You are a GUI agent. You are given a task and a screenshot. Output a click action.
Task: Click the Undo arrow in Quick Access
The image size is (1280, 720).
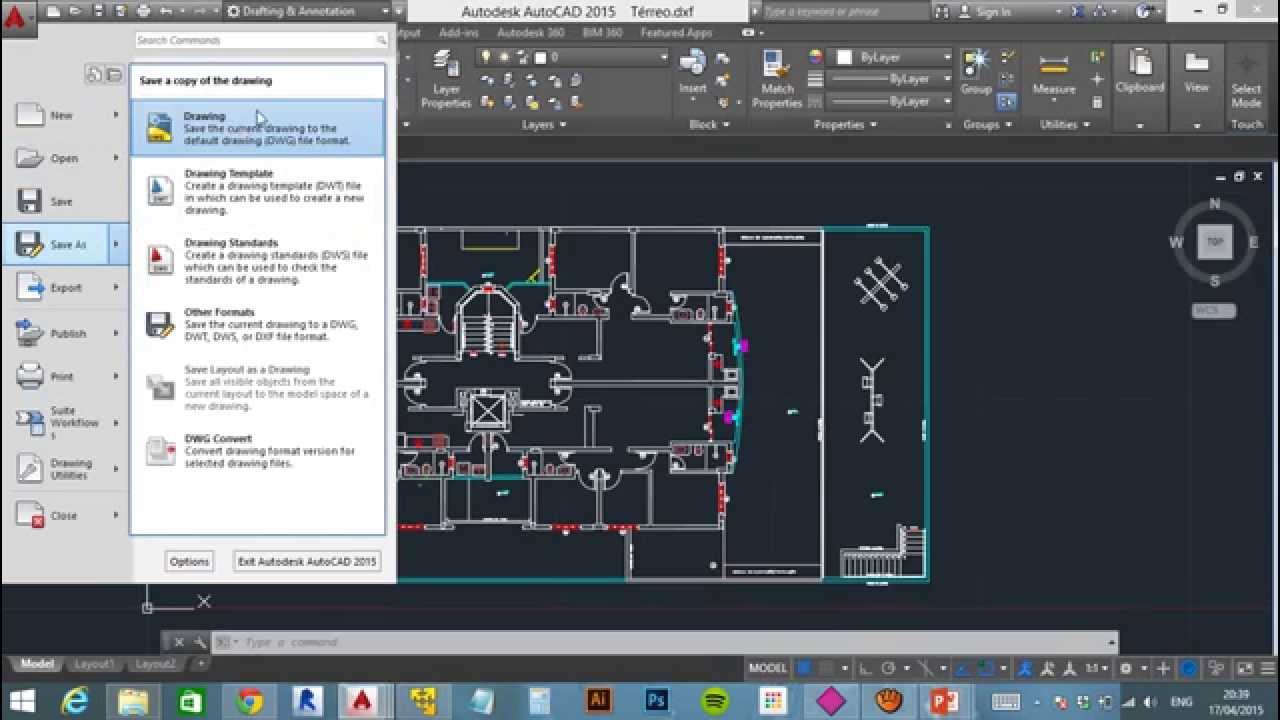point(166,11)
